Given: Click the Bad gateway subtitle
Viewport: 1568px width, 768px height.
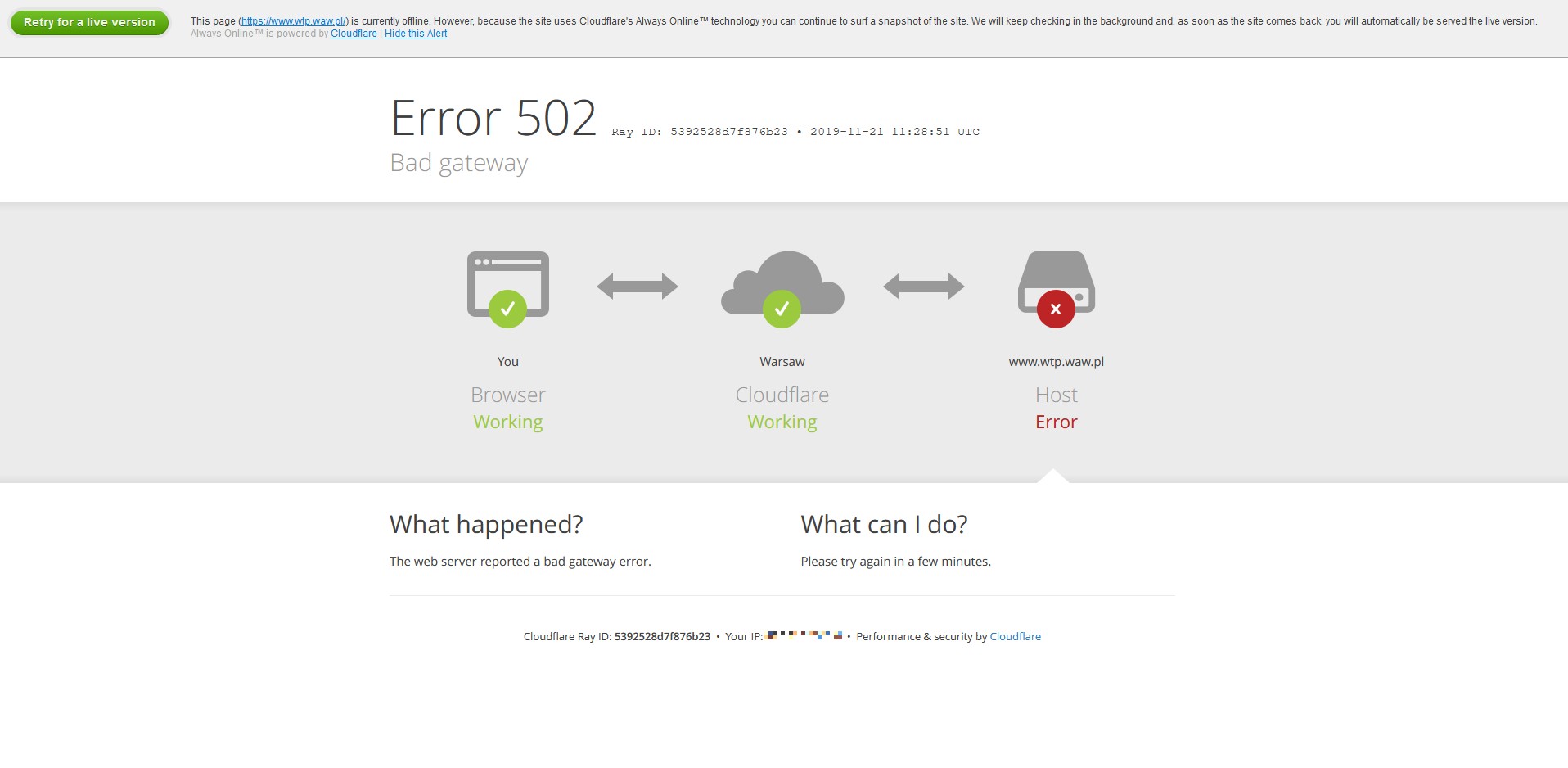Looking at the screenshot, I should point(459,163).
